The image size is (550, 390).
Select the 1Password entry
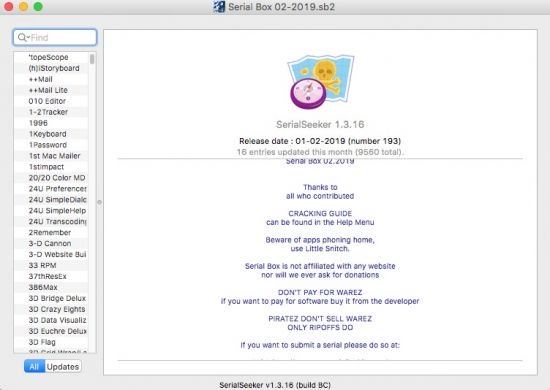51,145
